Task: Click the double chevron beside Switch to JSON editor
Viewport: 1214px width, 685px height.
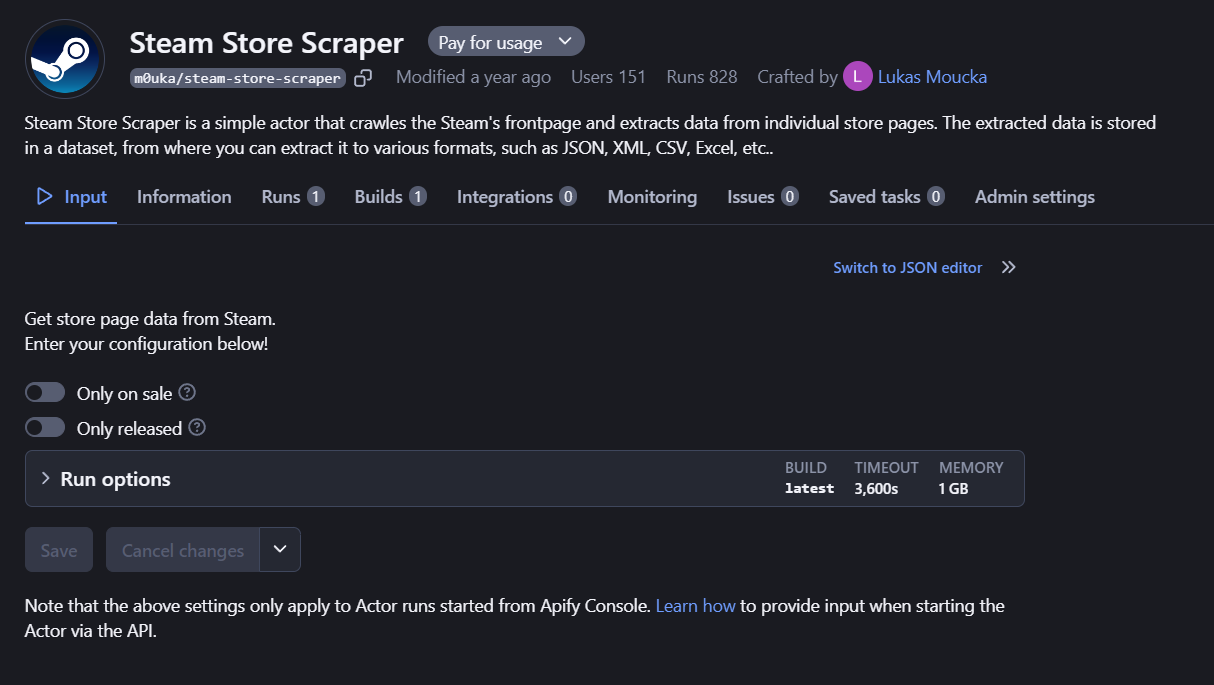Action: click(1008, 267)
